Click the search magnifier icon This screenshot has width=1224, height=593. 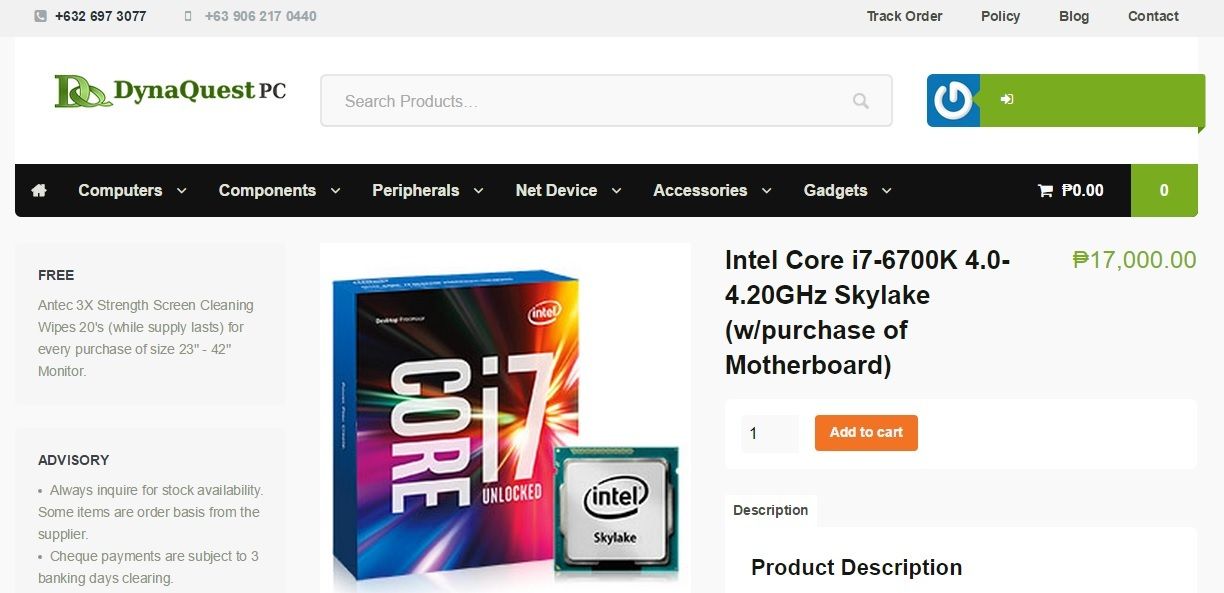[861, 101]
